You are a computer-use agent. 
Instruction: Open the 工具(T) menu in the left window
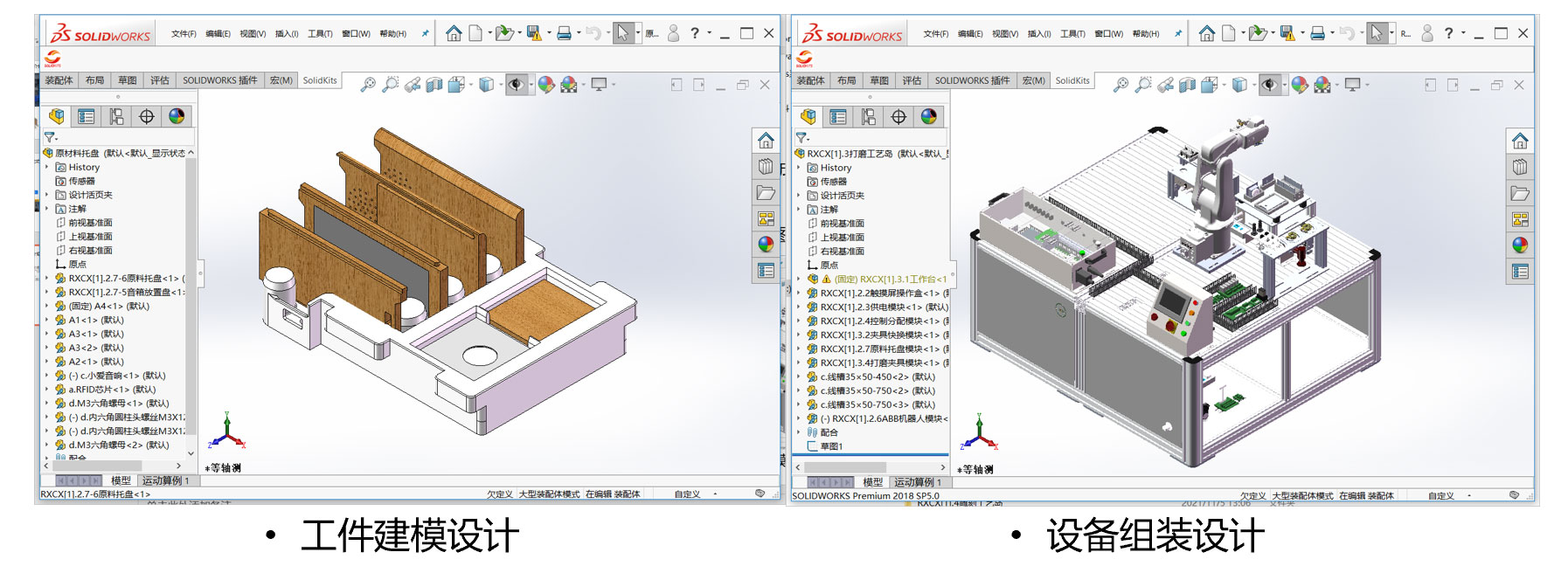coord(320,34)
